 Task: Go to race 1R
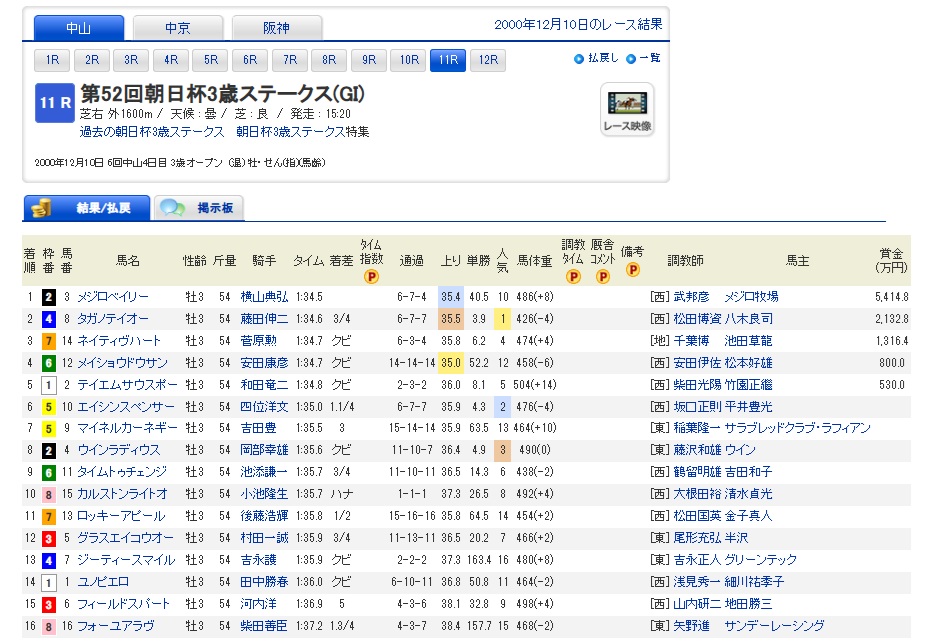coord(52,60)
